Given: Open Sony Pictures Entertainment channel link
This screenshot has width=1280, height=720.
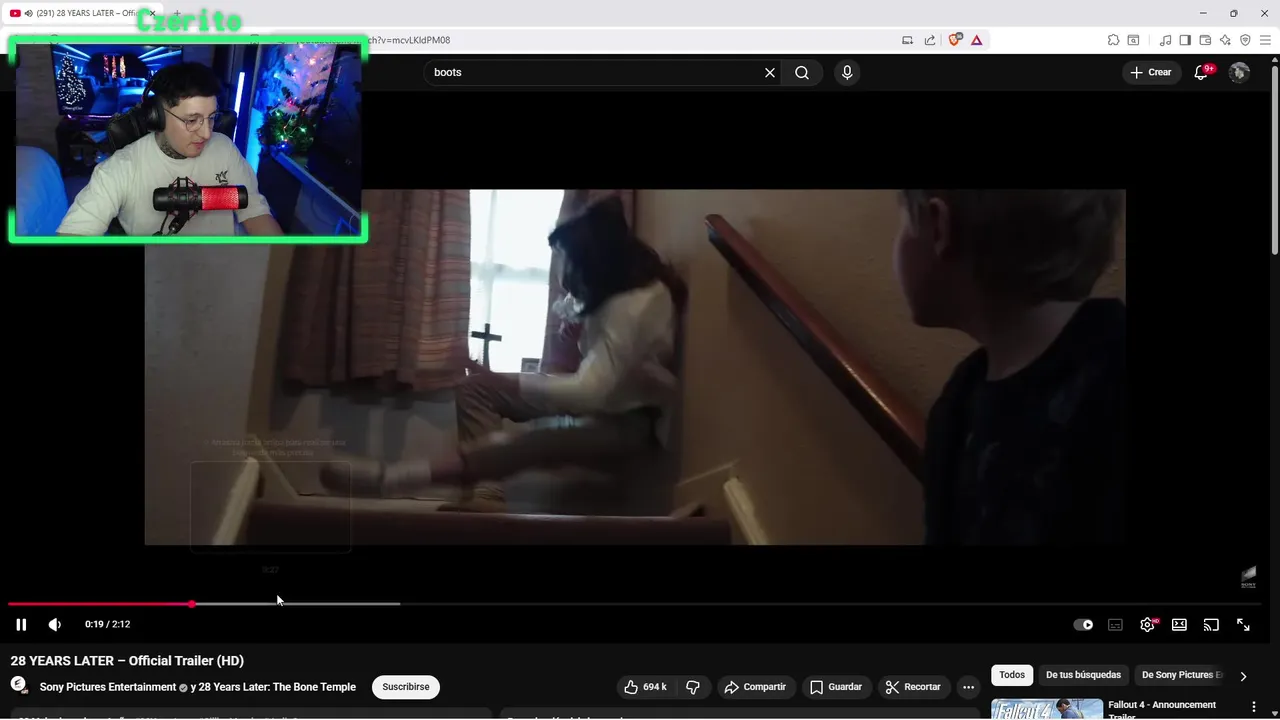Looking at the screenshot, I should pyautogui.click(x=107, y=687).
